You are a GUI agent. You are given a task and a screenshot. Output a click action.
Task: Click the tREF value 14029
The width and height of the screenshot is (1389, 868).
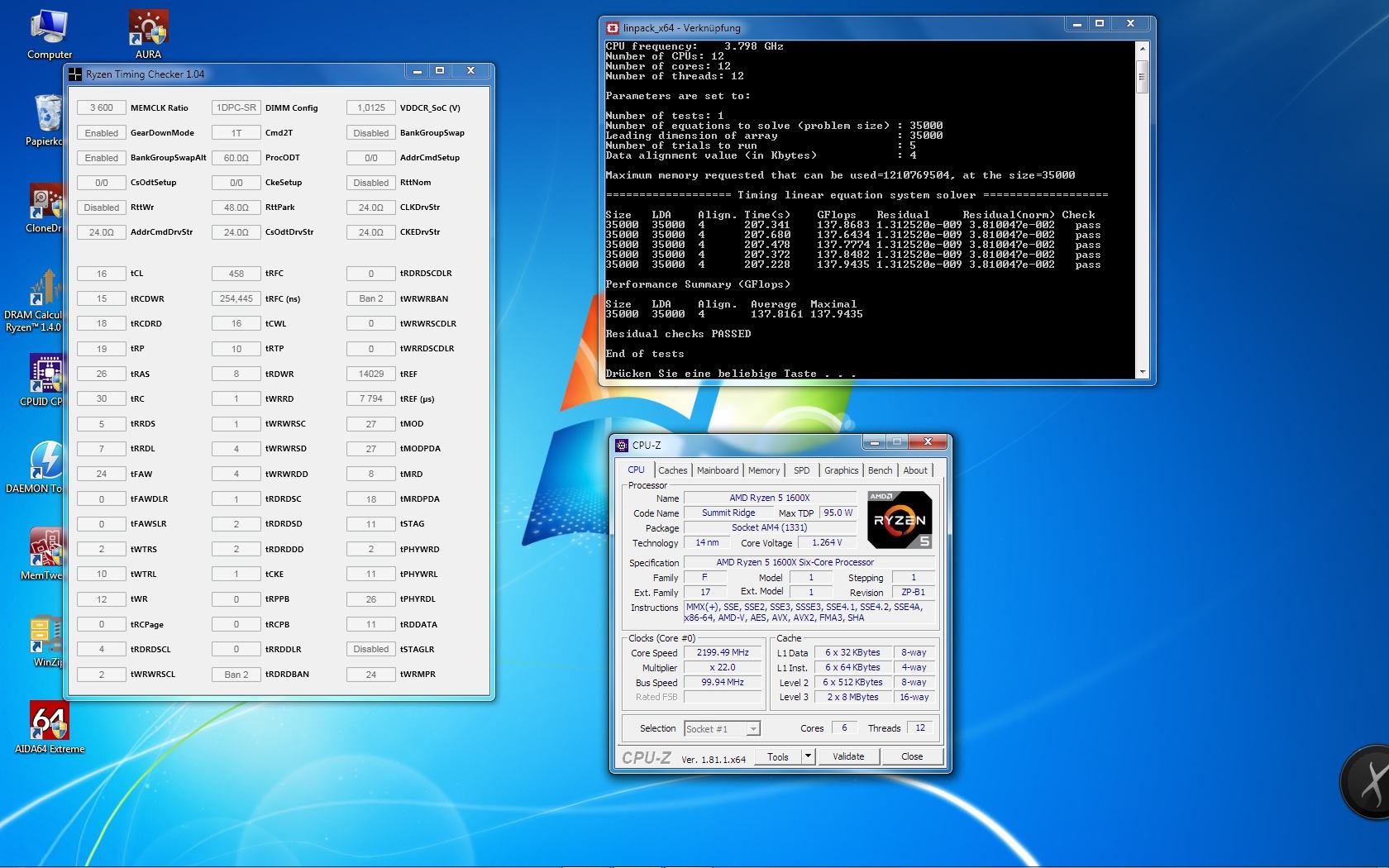point(371,374)
